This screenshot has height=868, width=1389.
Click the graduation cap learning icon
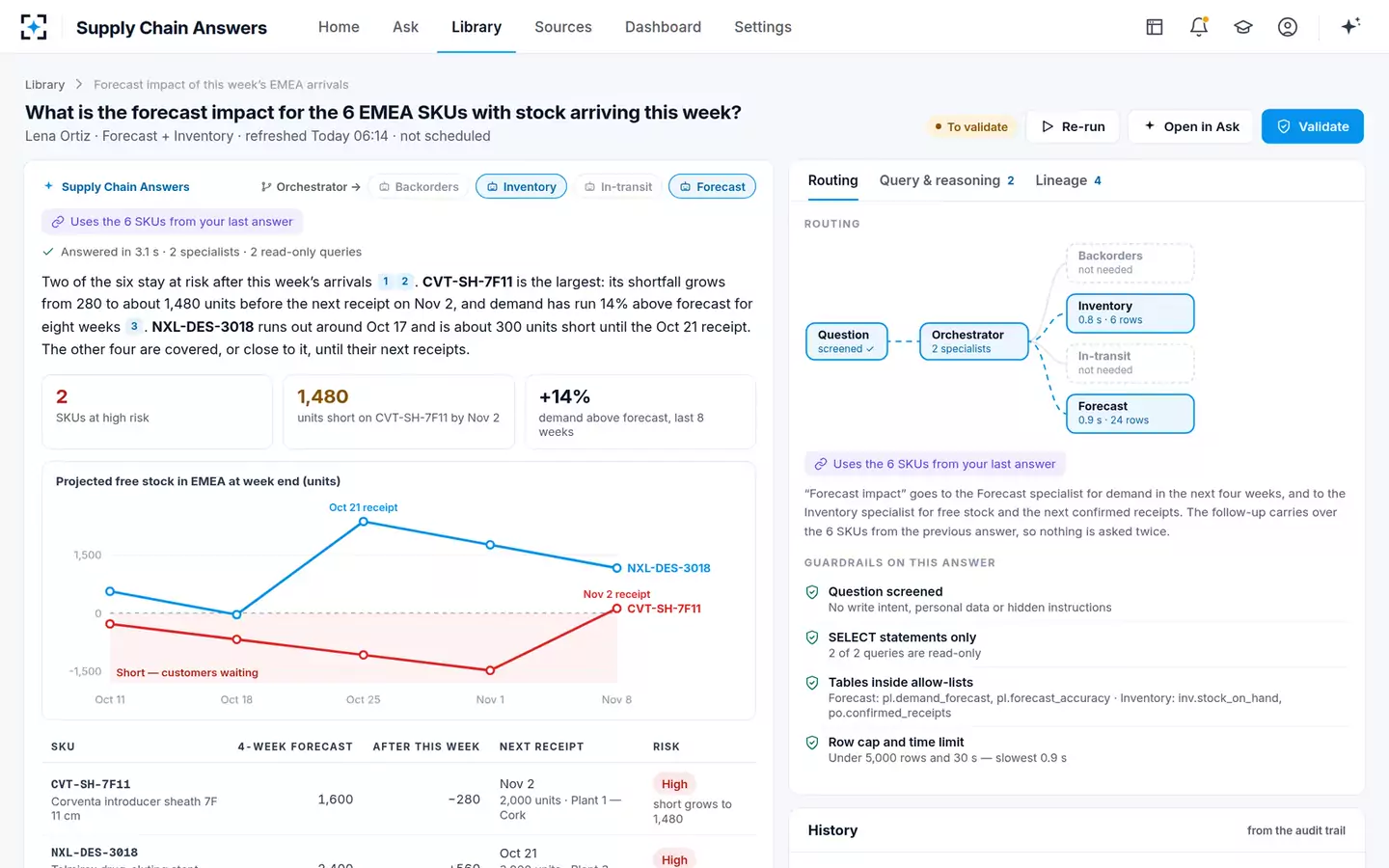coord(1243,27)
